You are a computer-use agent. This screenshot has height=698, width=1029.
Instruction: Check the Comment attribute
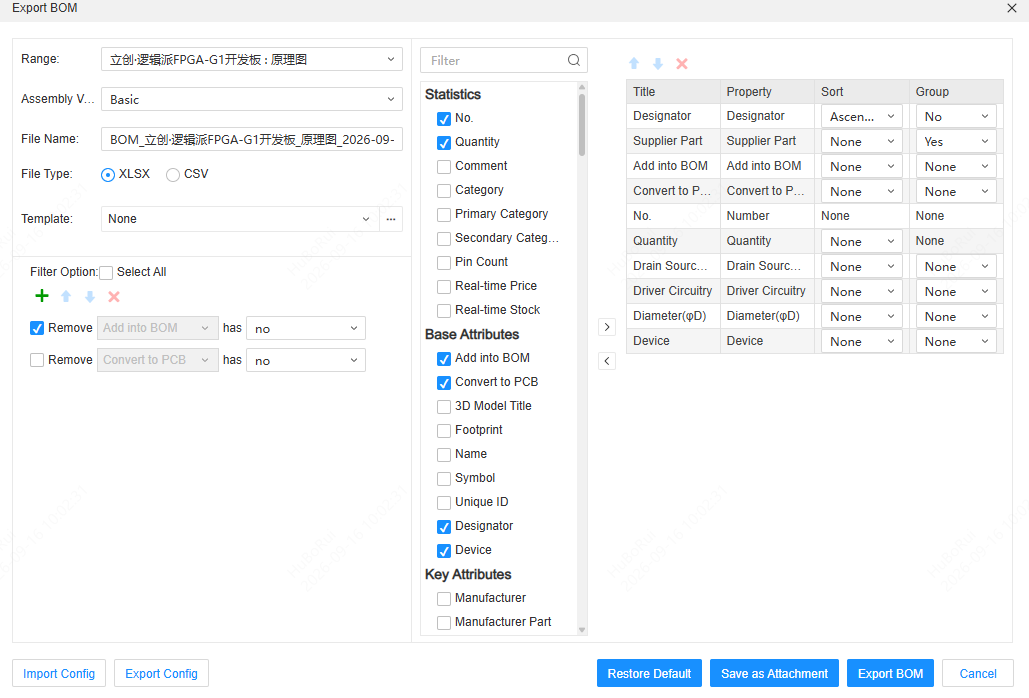click(x=444, y=167)
